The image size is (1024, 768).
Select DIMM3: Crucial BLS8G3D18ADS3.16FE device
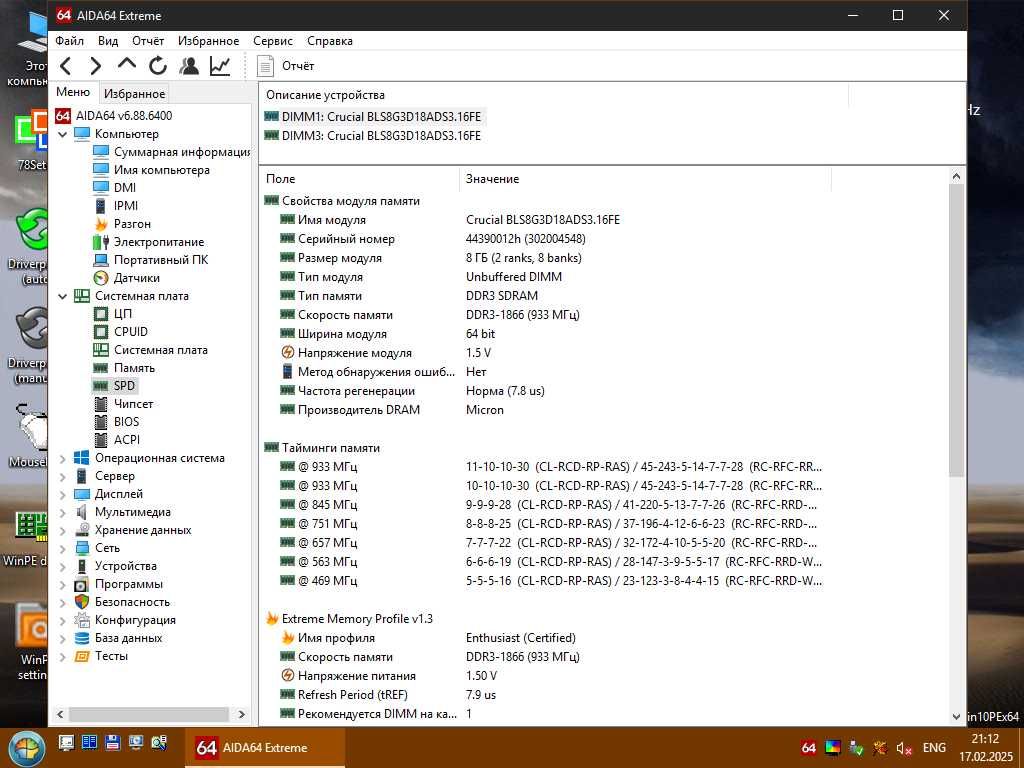click(373, 136)
